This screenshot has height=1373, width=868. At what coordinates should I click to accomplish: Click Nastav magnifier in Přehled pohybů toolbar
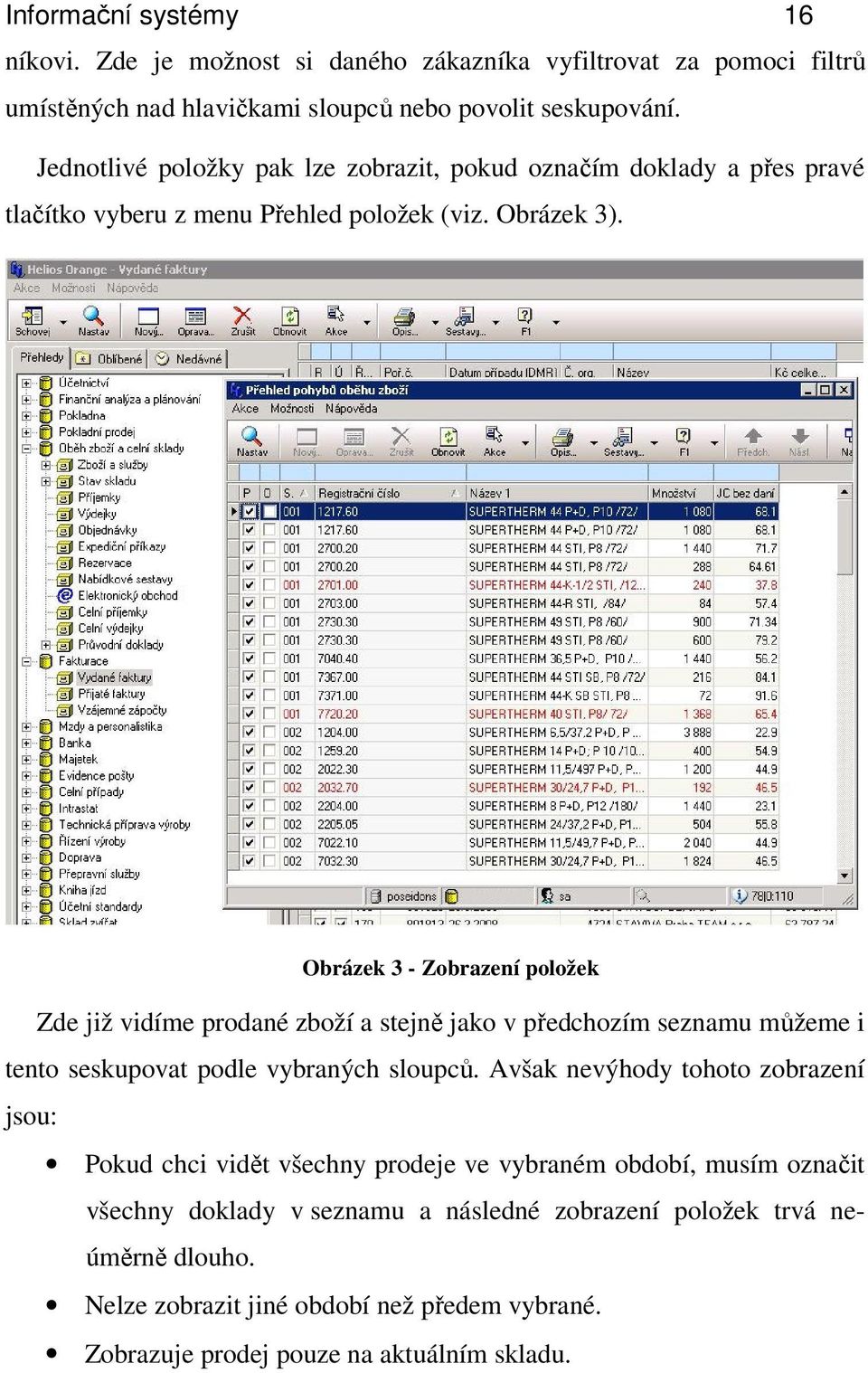(x=251, y=436)
